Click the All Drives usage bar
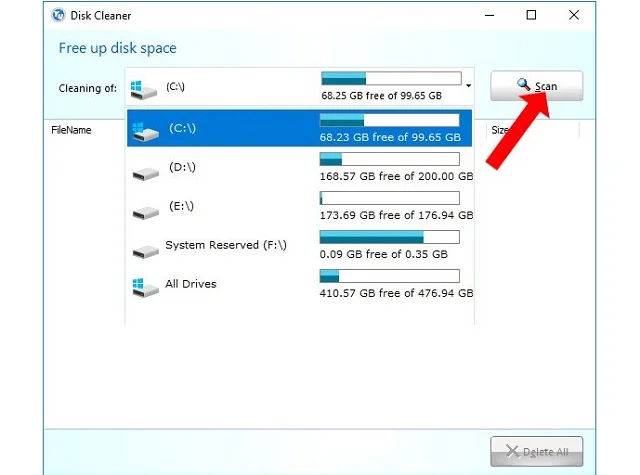640x475 pixels. click(x=389, y=276)
